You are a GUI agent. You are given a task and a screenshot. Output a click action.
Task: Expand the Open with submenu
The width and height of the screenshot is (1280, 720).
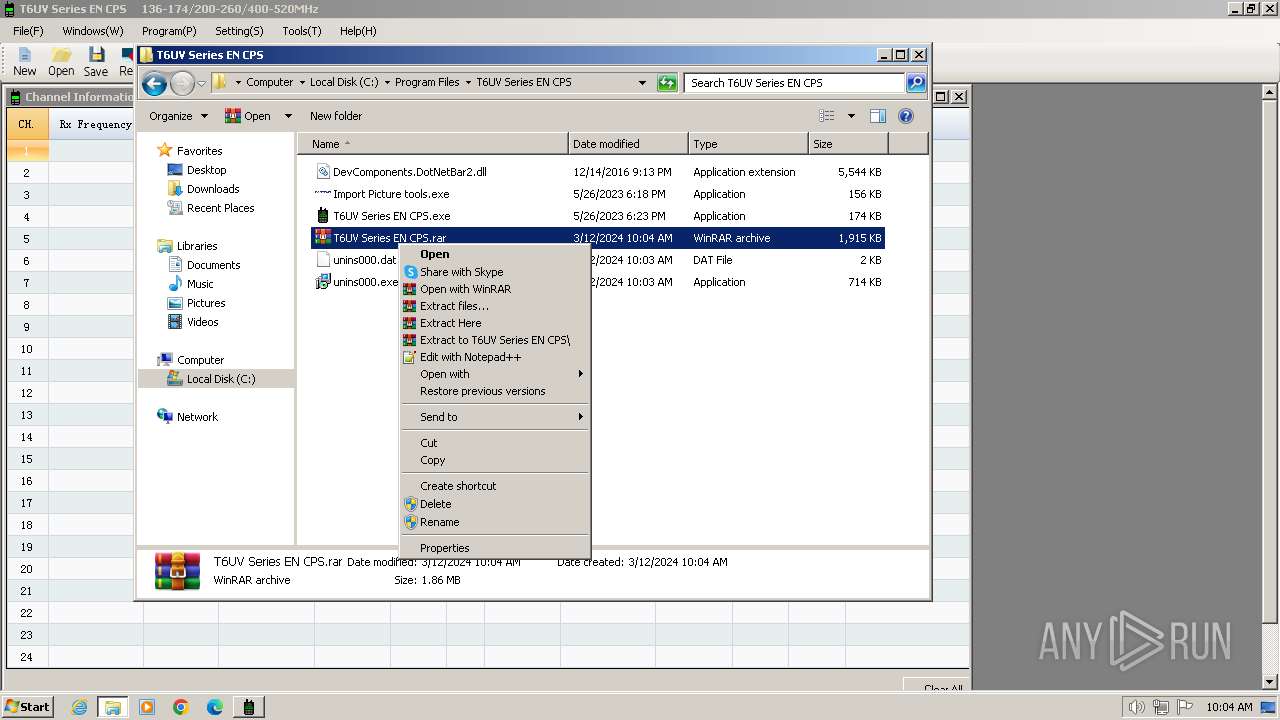coord(494,374)
